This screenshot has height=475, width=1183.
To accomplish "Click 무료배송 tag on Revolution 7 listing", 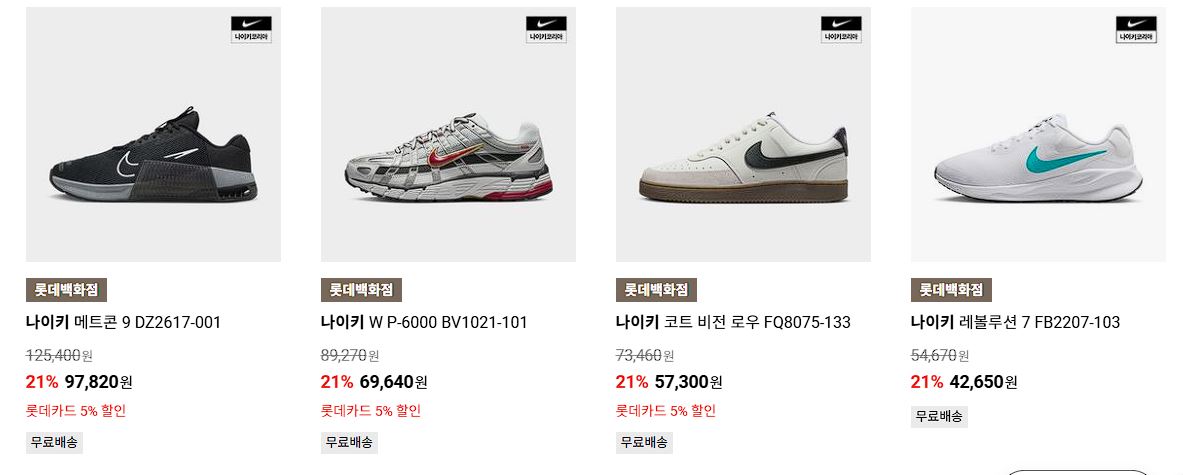I will pos(939,416).
